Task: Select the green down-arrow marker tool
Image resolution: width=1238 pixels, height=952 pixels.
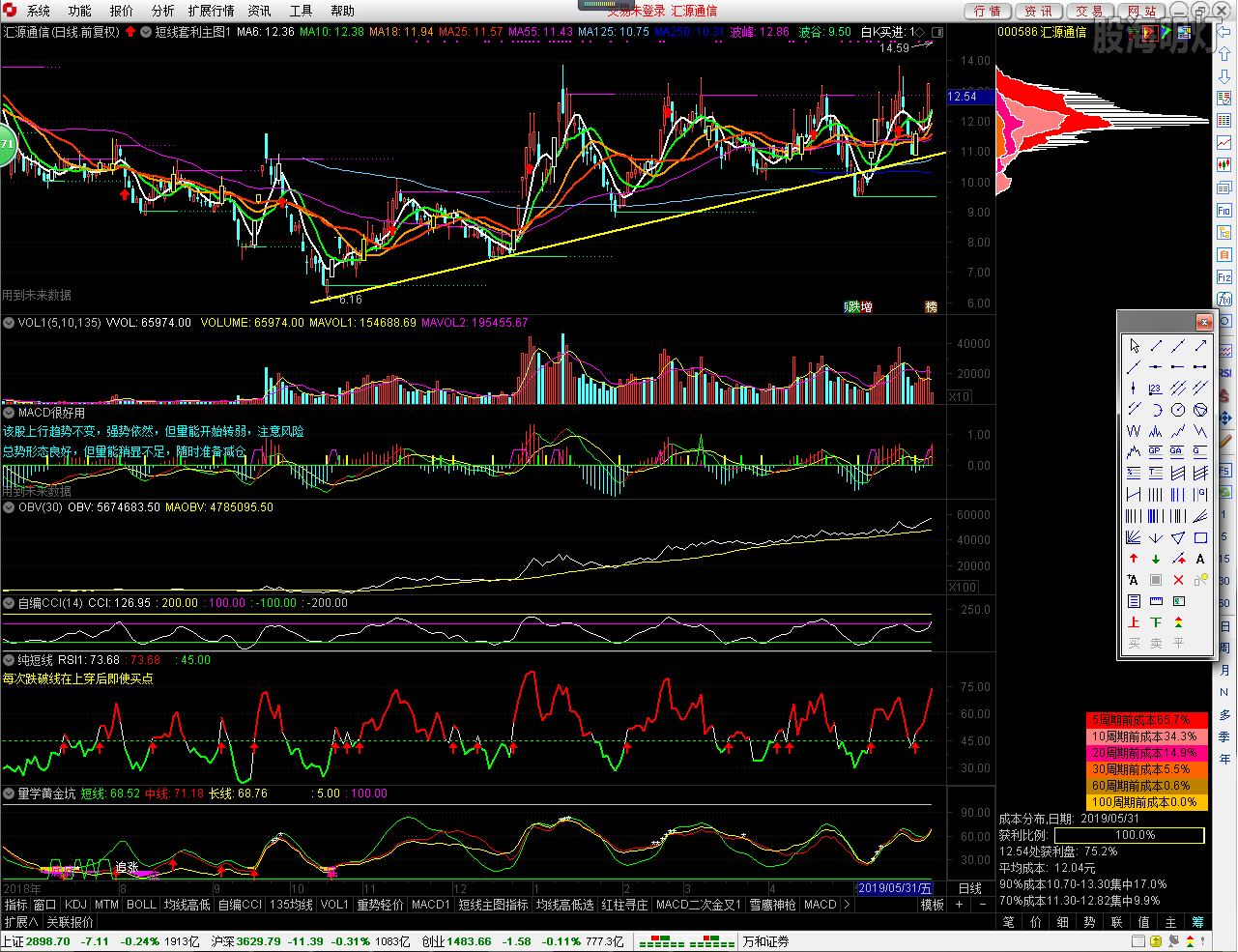Action: [x=1156, y=559]
